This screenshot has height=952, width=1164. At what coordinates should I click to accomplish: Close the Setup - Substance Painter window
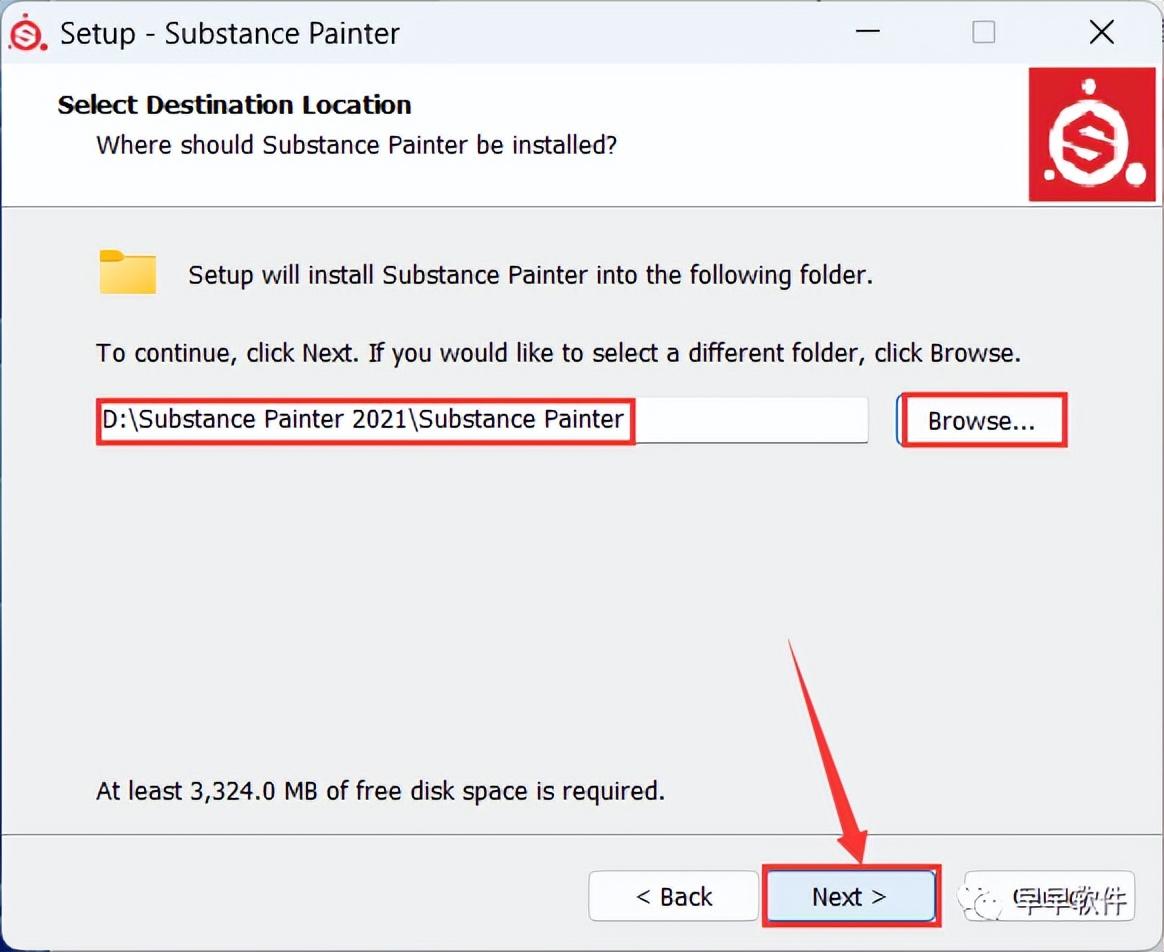1102,32
